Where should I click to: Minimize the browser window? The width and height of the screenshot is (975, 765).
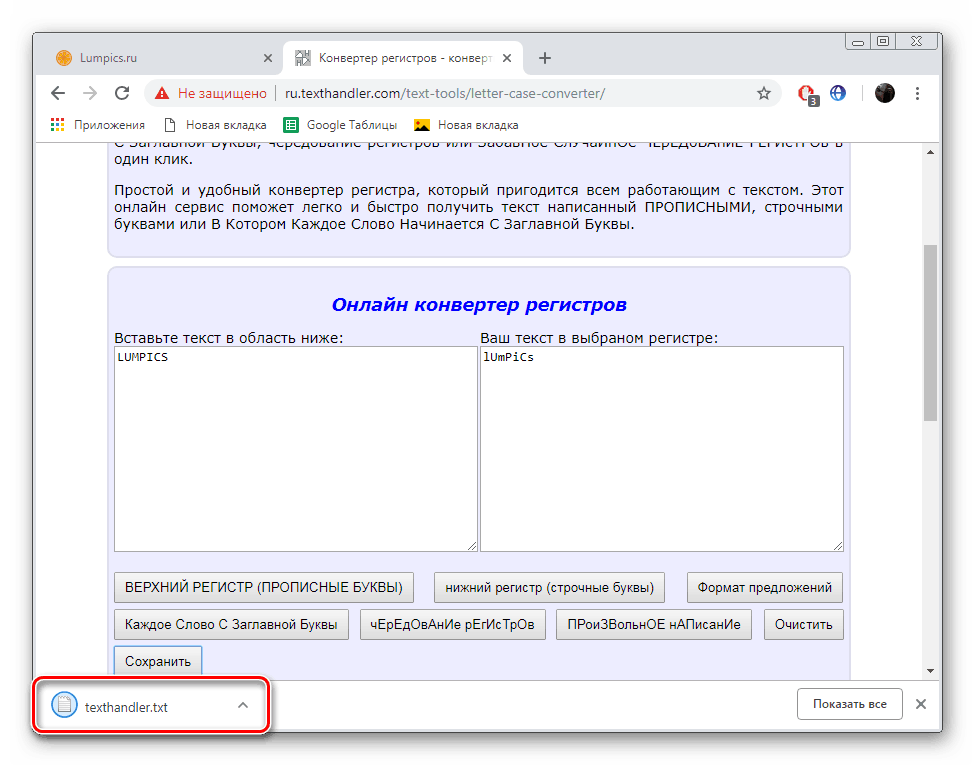click(x=858, y=42)
